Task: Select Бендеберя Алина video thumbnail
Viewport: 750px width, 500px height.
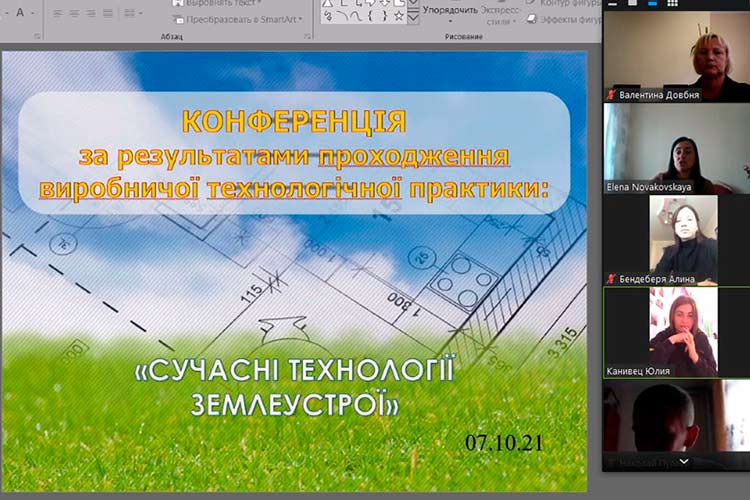Action: point(676,240)
